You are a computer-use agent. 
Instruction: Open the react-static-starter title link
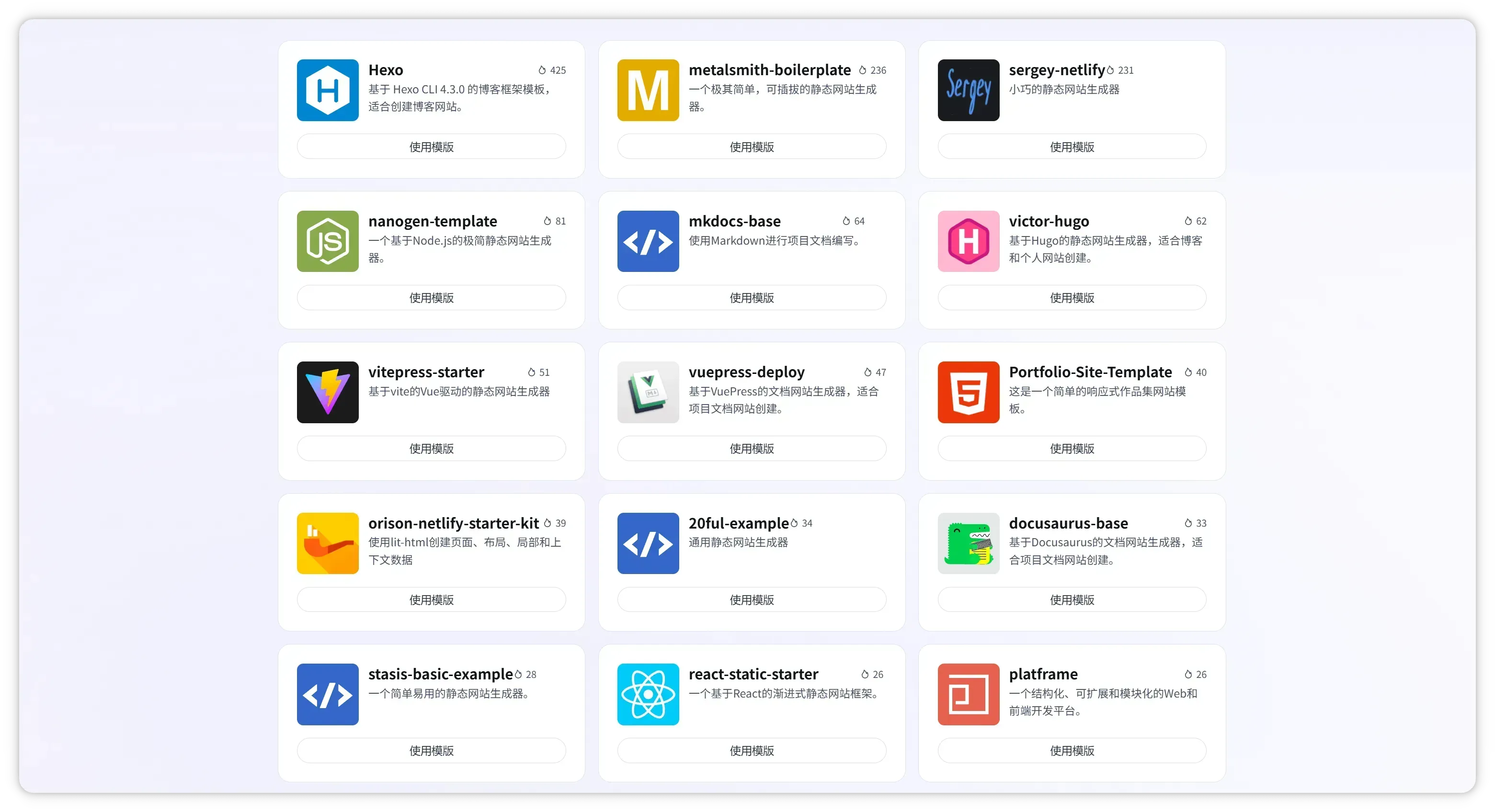coord(753,674)
